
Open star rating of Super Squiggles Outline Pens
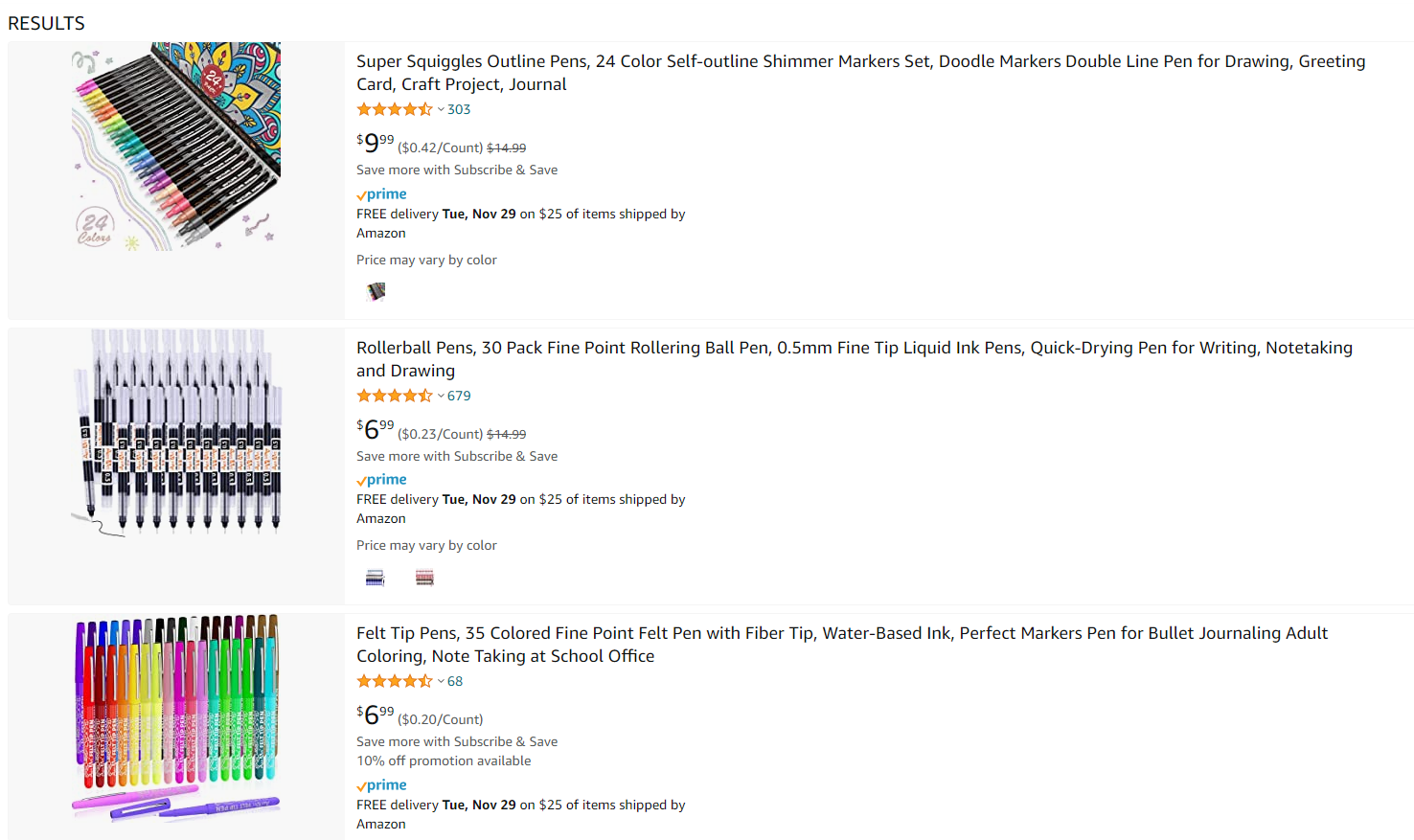(395, 109)
